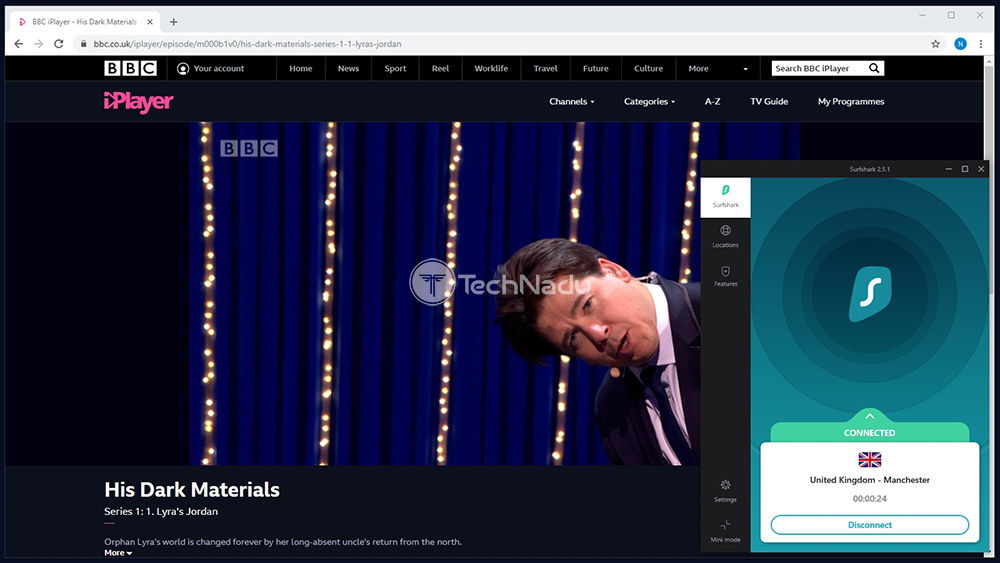Open My Programmes
Image resolution: width=1000 pixels, height=563 pixels.
pos(851,101)
